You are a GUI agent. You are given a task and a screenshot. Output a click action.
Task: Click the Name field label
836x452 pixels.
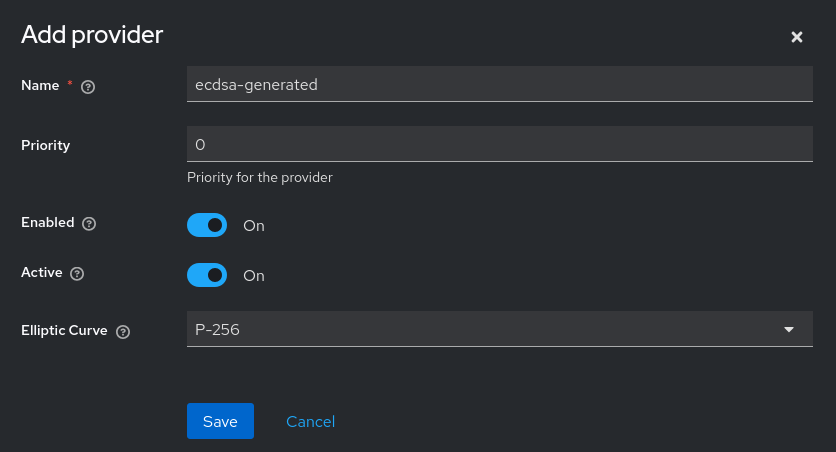(x=40, y=86)
